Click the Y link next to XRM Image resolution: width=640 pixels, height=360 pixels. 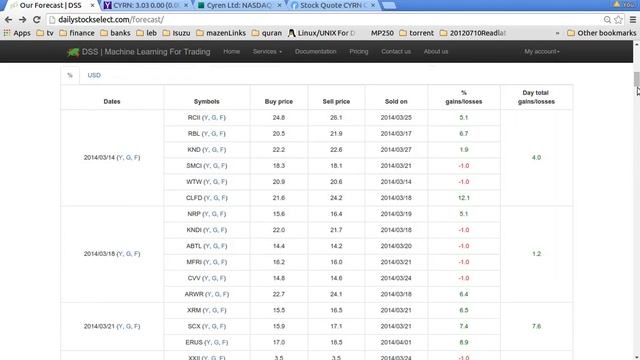(x=206, y=310)
